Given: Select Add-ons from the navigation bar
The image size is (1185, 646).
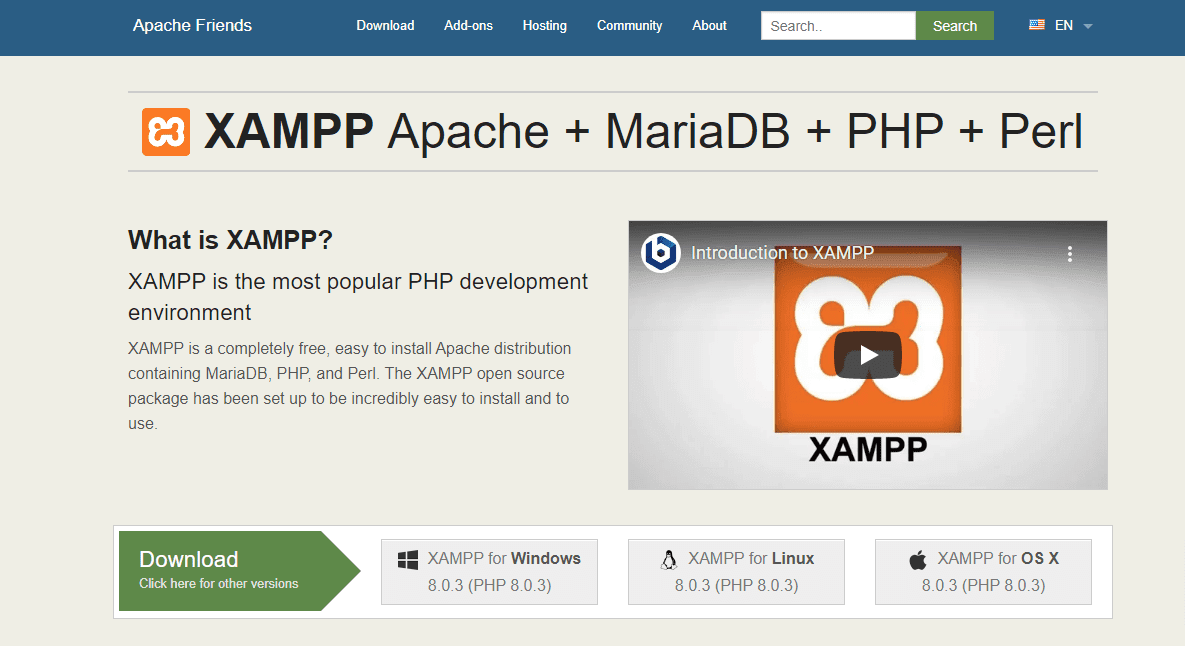Looking at the screenshot, I should 468,25.
